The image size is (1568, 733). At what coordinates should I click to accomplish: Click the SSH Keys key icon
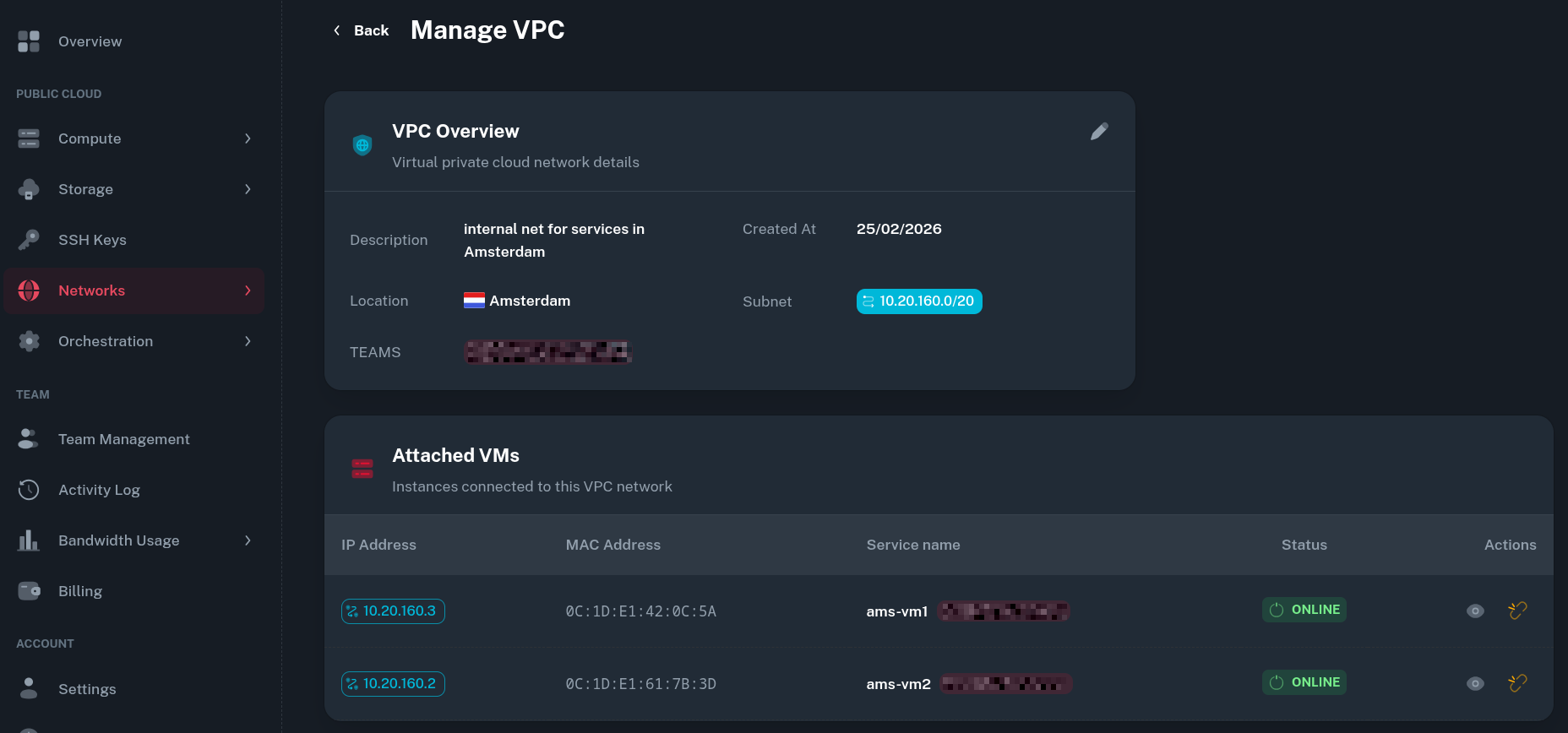pyautogui.click(x=29, y=240)
